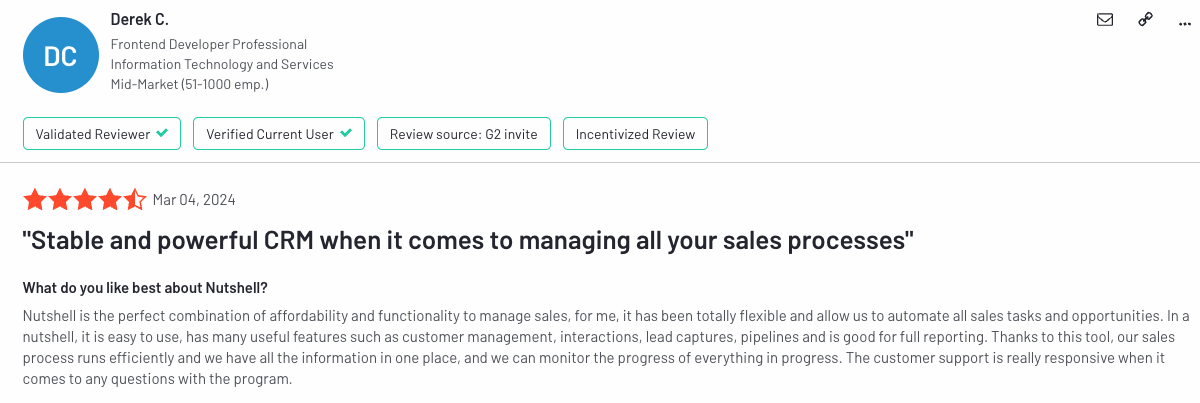This screenshot has height=403, width=1200.
Task: Open the three-dot more options menu
Action: click(x=1186, y=20)
